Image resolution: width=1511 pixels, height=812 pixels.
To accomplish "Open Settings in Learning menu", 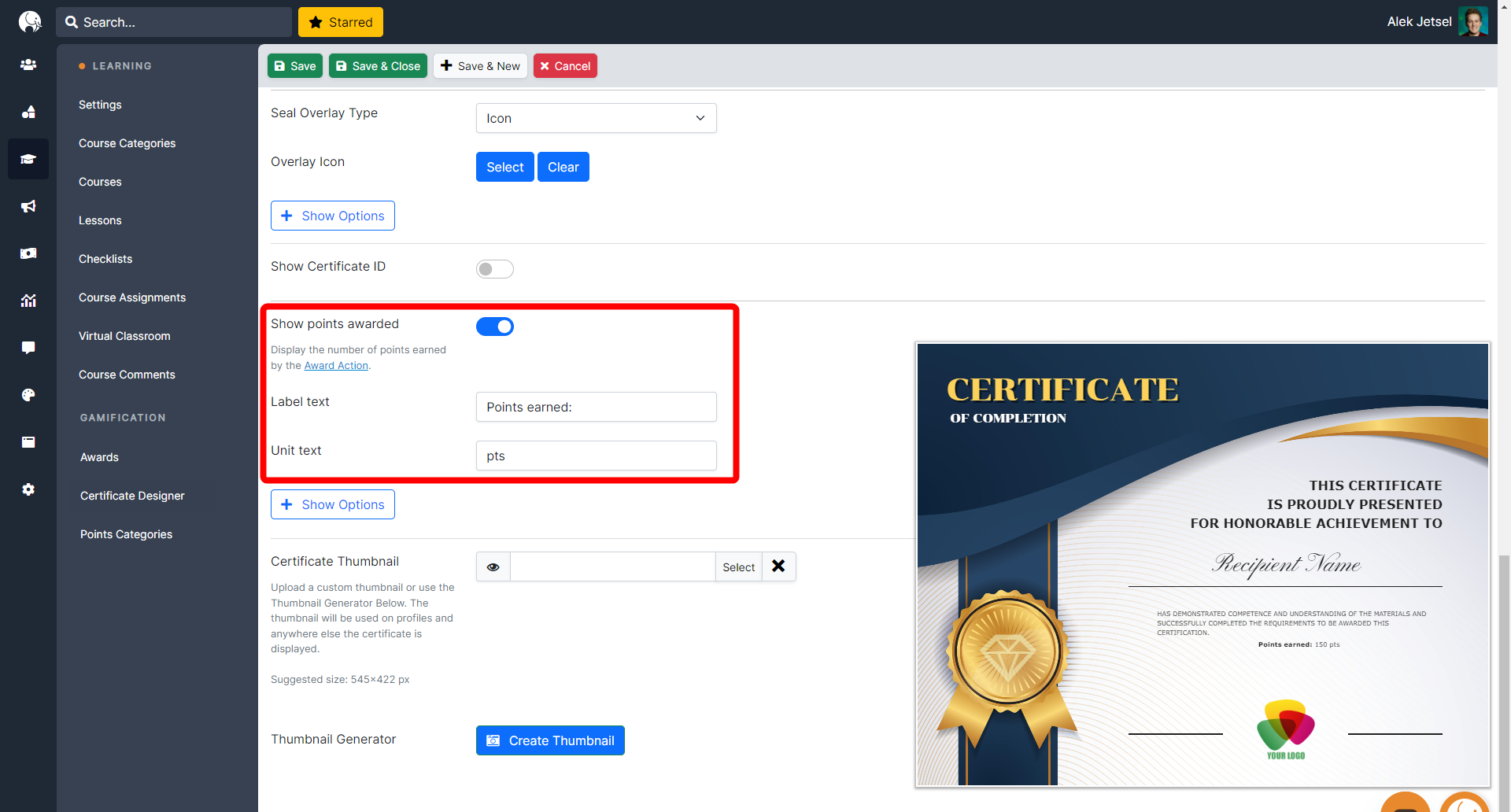I will pos(100,105).
